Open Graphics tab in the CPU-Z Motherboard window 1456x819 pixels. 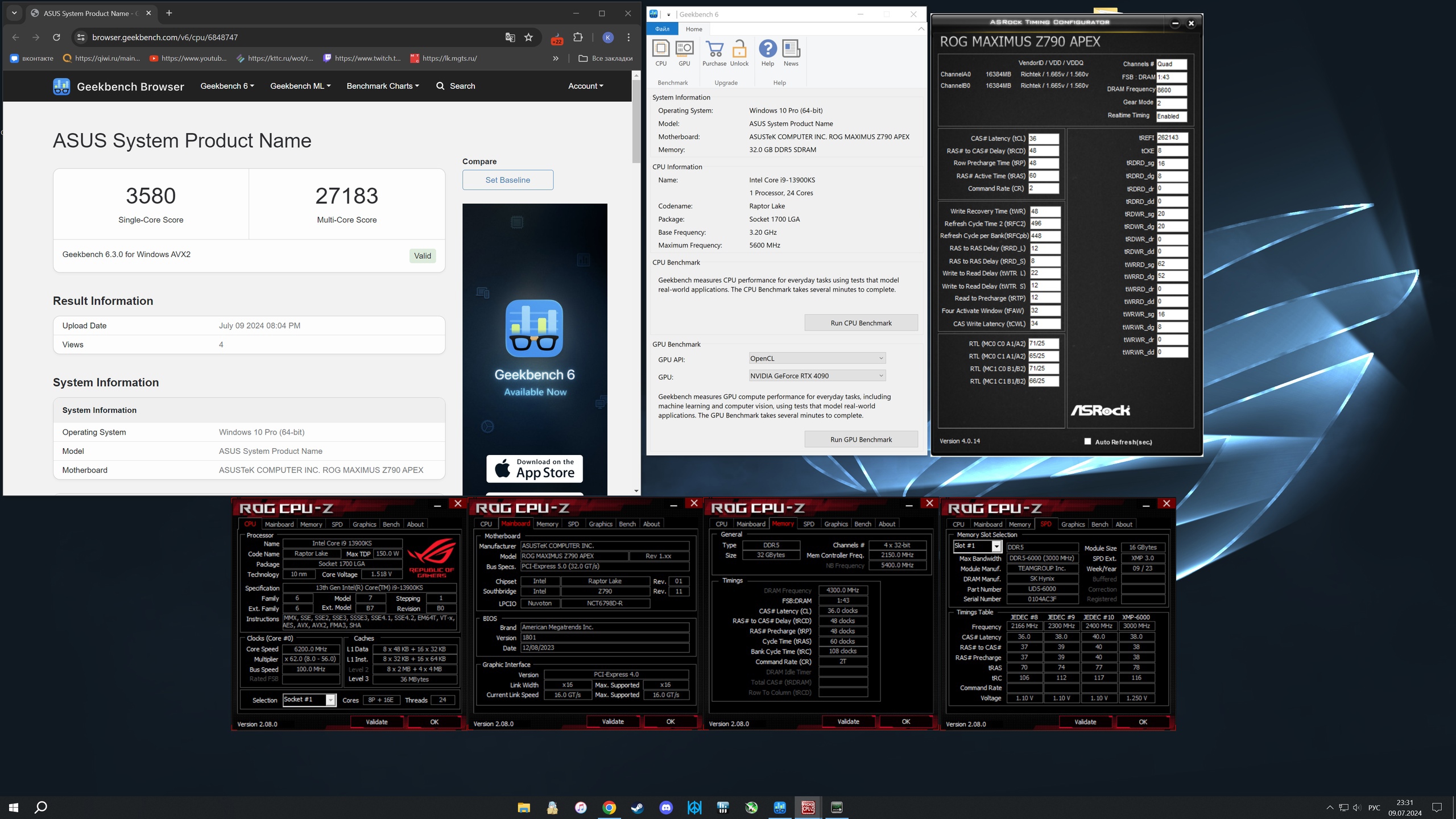(601, 524)
